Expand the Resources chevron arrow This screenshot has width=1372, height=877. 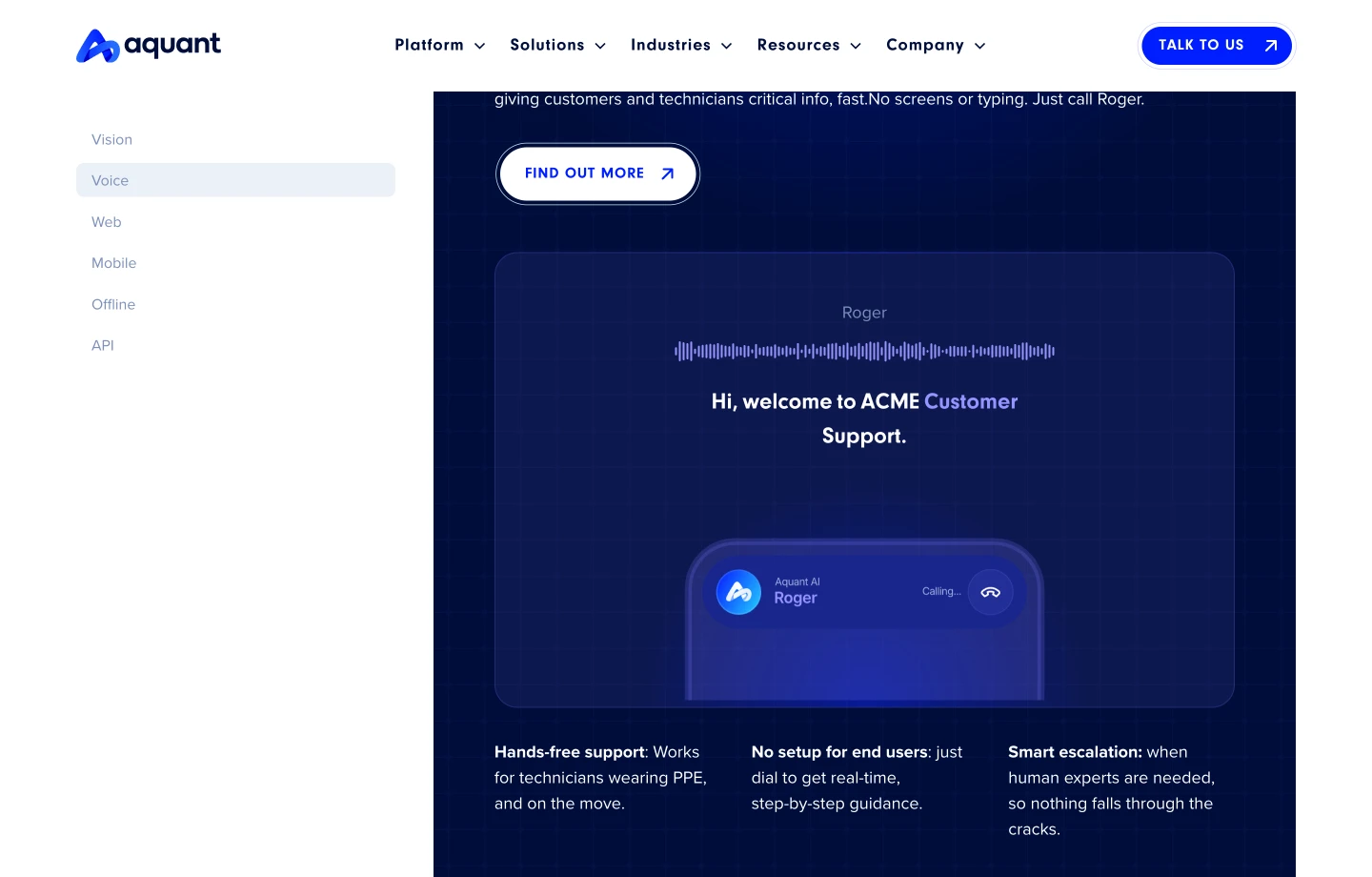click(856, 46)
